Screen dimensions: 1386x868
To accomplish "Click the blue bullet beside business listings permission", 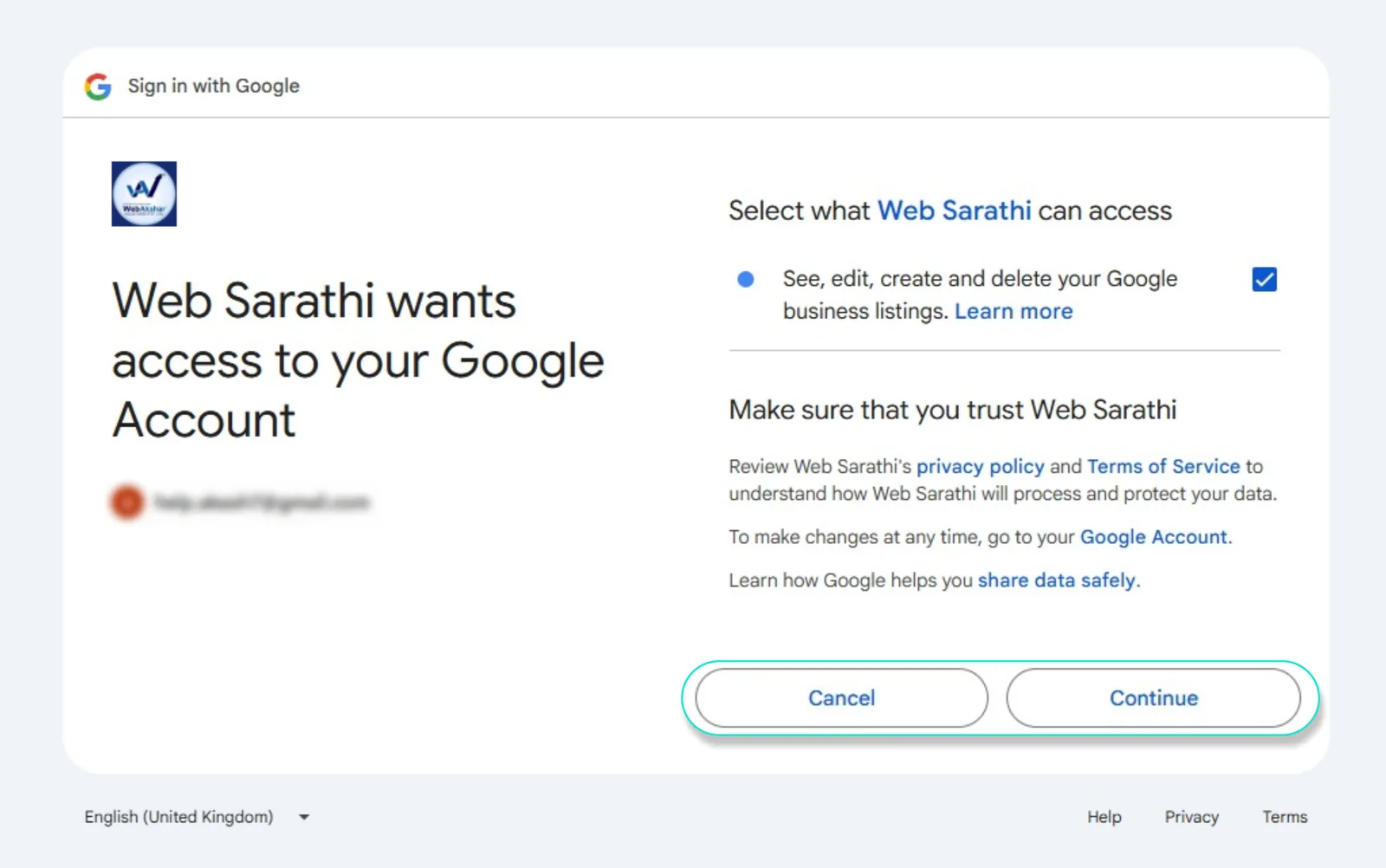I will (x=745, y=279).
